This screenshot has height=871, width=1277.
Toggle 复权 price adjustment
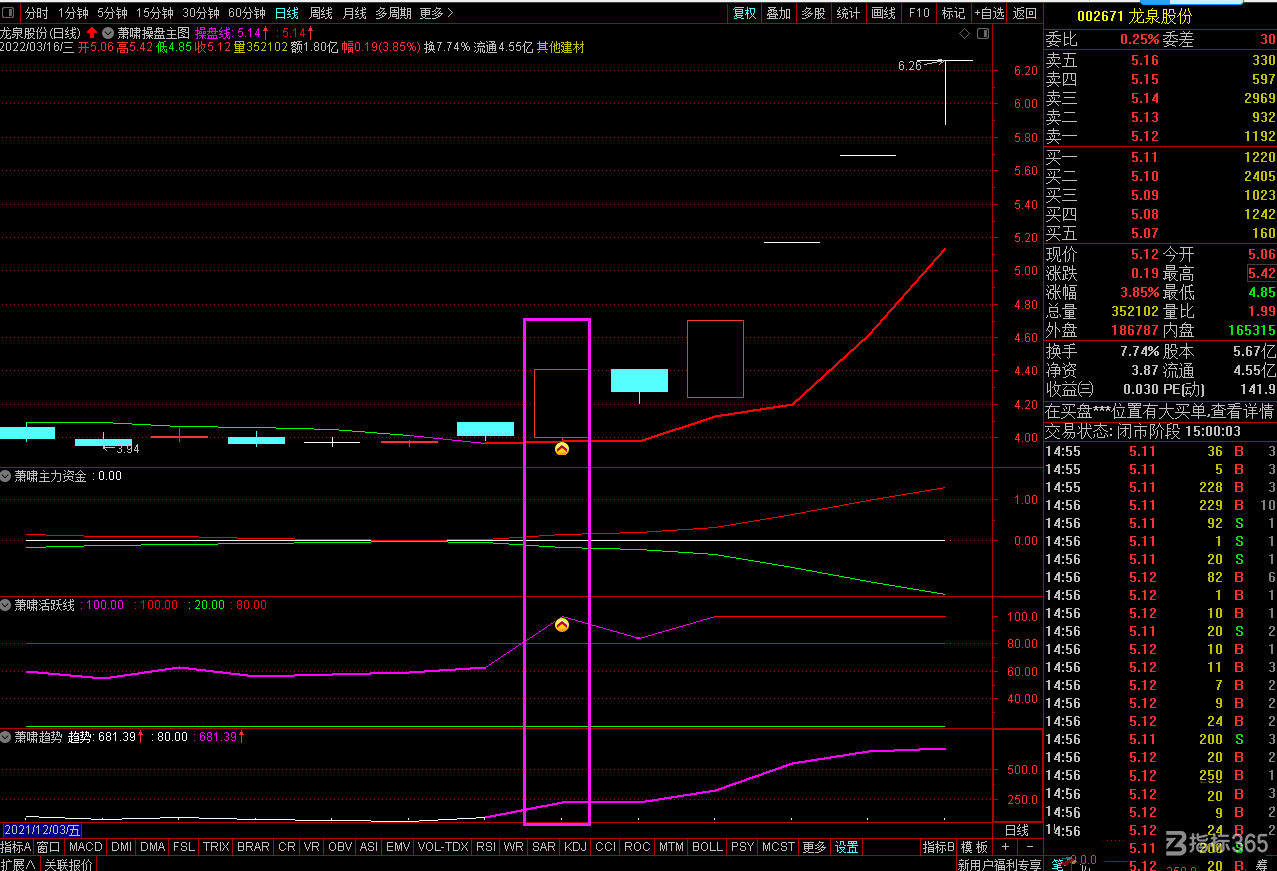pyautogui.click(x=744, y=13)
